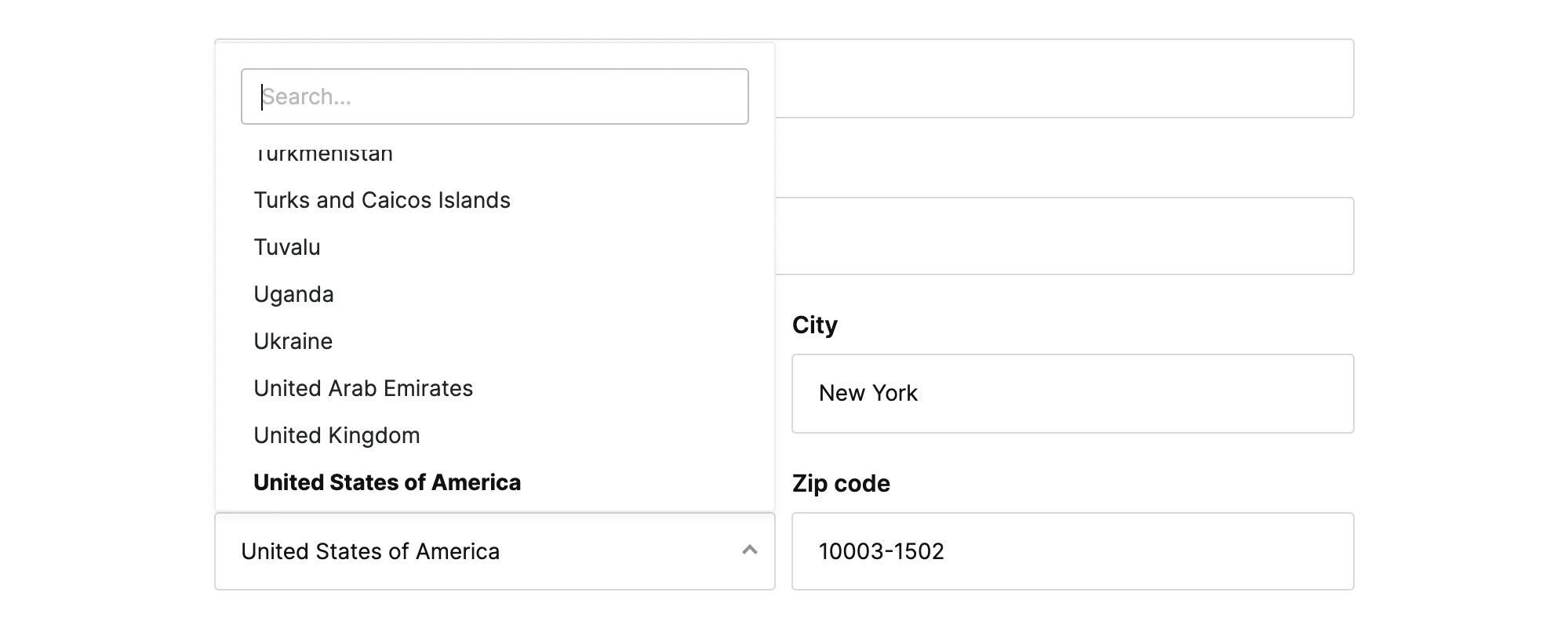
Task: Focus the empty field above the City label
Action: click(1064, 236)
